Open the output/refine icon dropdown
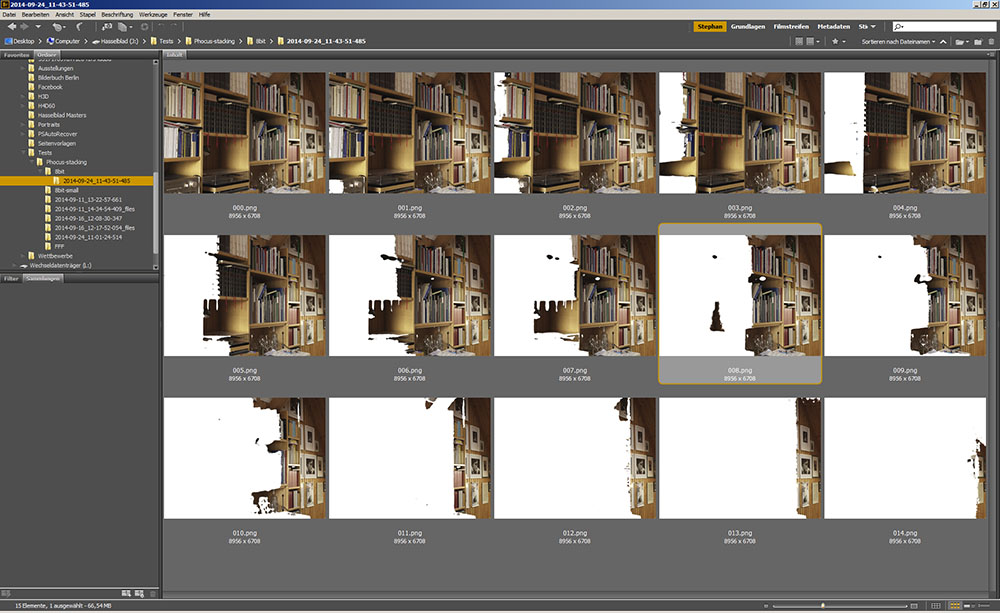Viewport: 1000px width, 613px height. [x=125, y=27]
